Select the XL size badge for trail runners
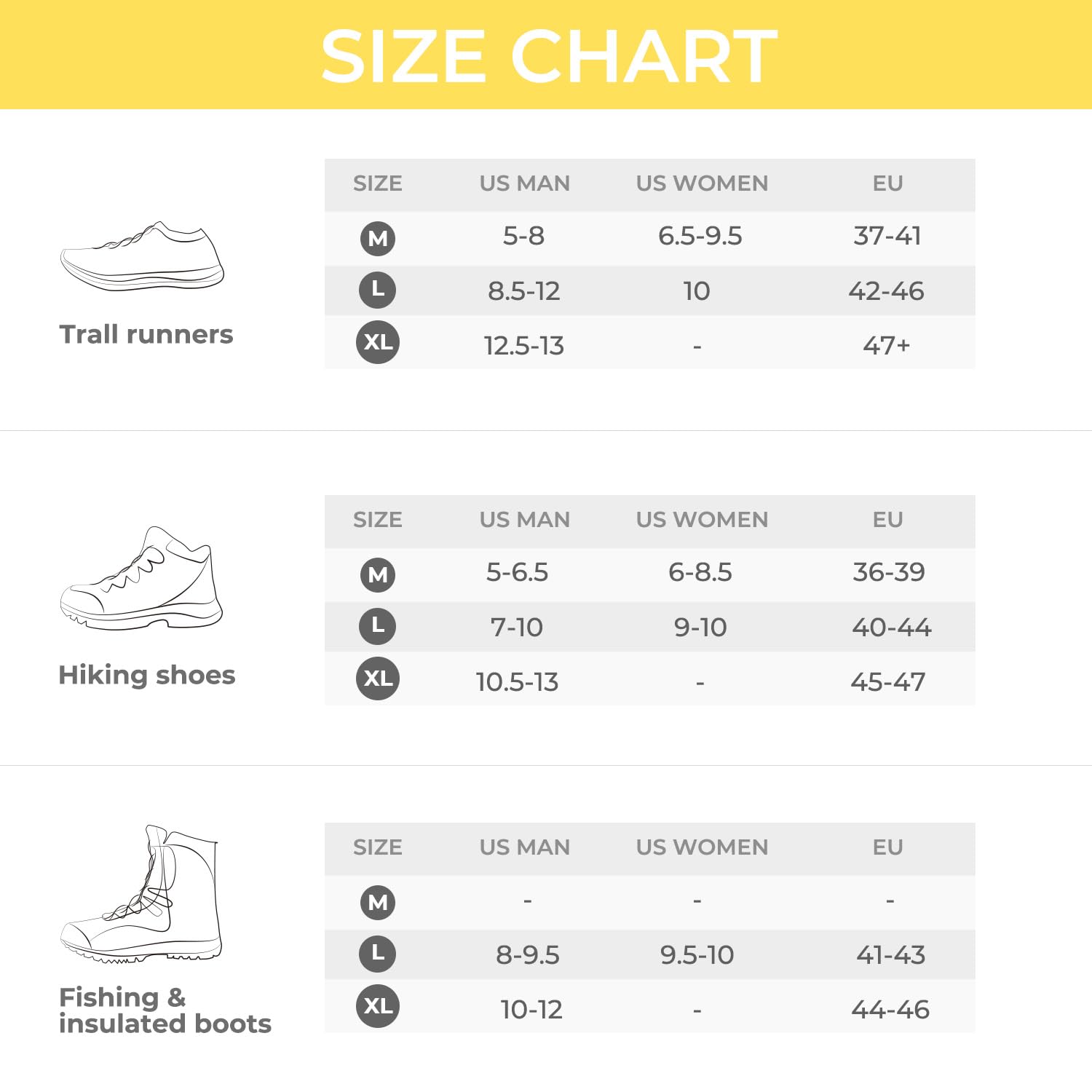This screenshot has height=1092, width=1092. (378, 342)
